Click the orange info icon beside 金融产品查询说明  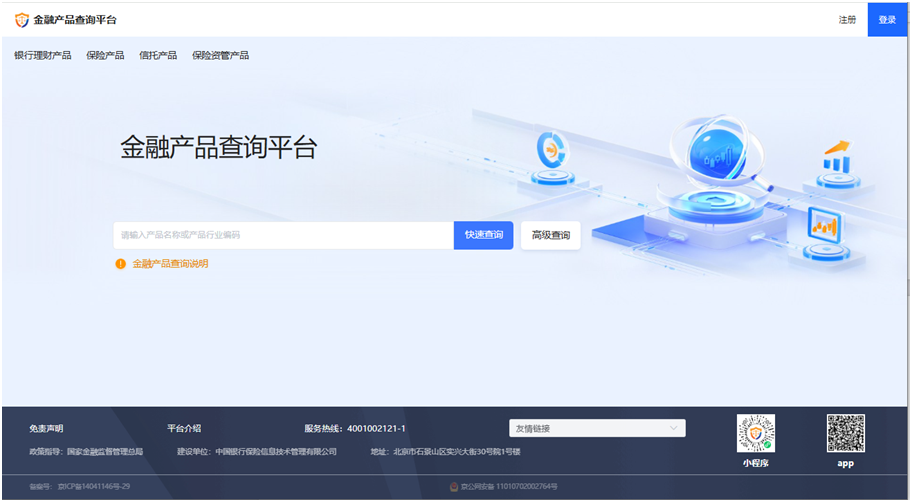(120, 264)
